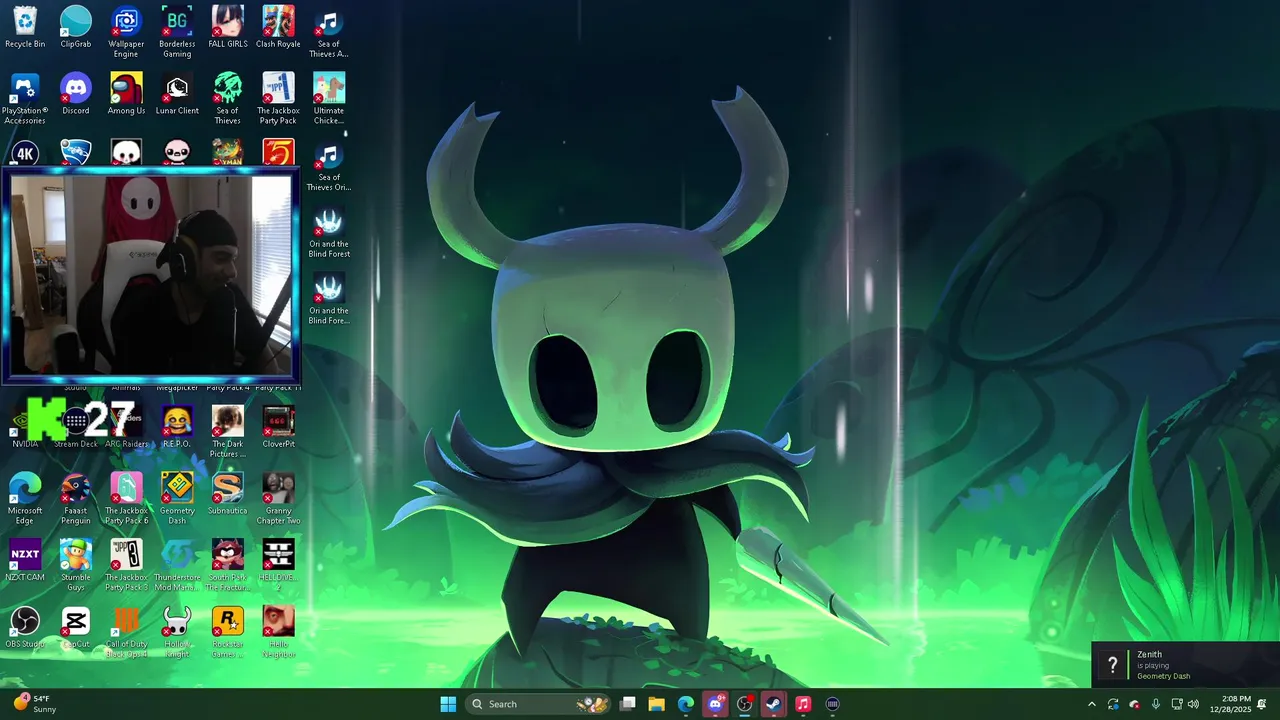1280x720 pixels.
Task: Select the FALL GIRLS desktop icon
Action: pyautogui.click(x=228, y=27)
